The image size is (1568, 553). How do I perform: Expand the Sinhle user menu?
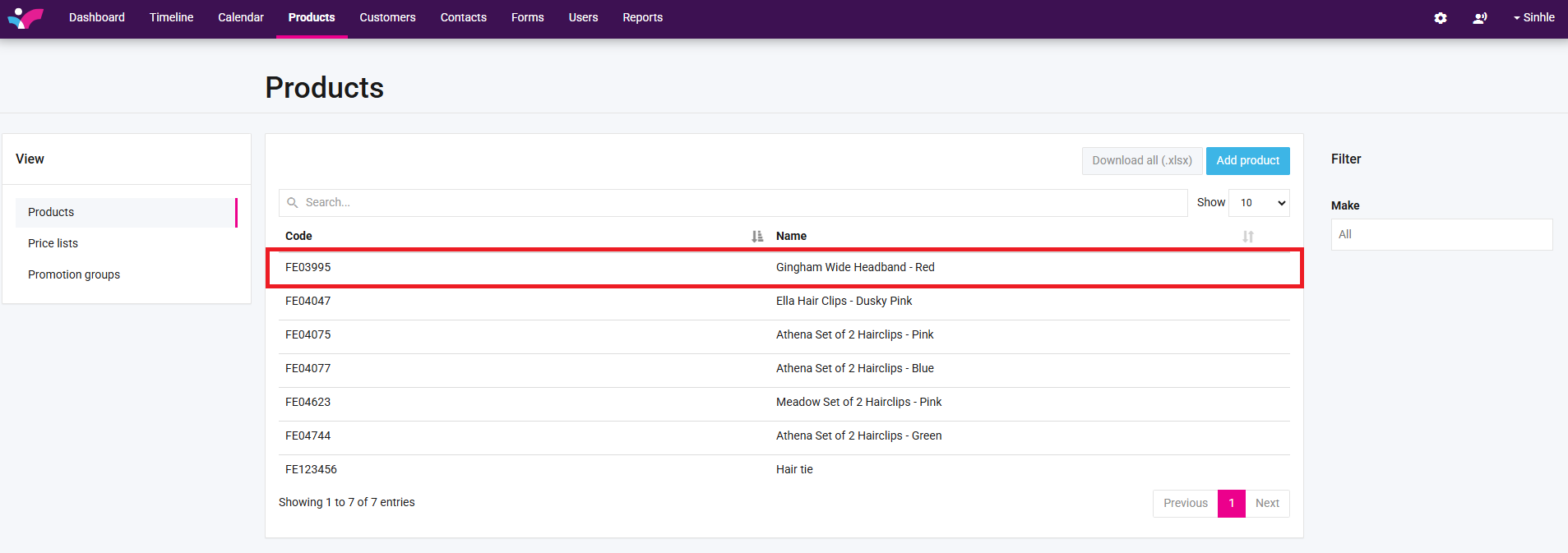(x=1533, y=17)
